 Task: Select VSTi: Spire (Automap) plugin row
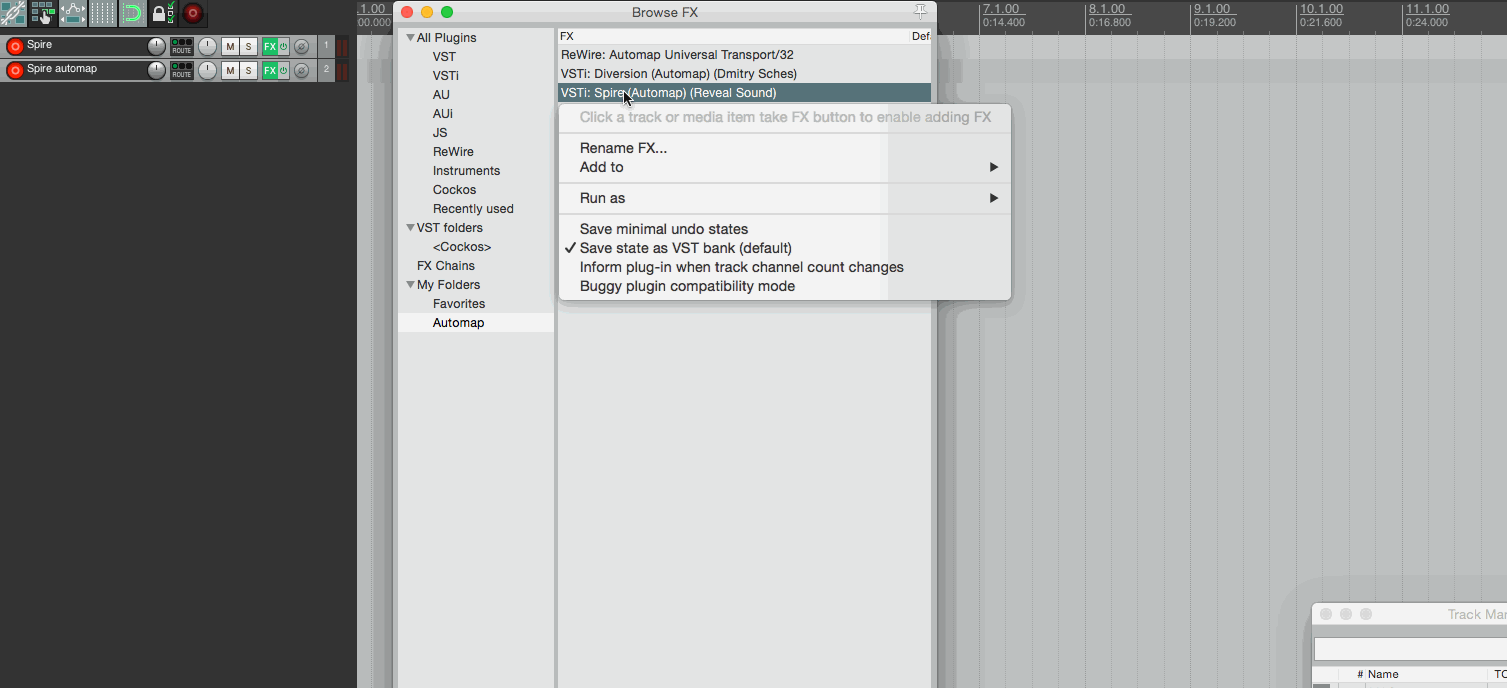tap(744, 93)
